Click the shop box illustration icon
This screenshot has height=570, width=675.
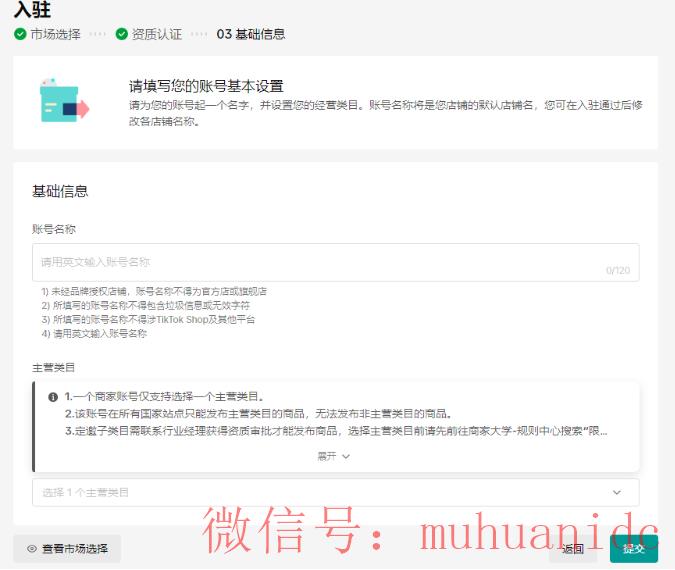64,101
